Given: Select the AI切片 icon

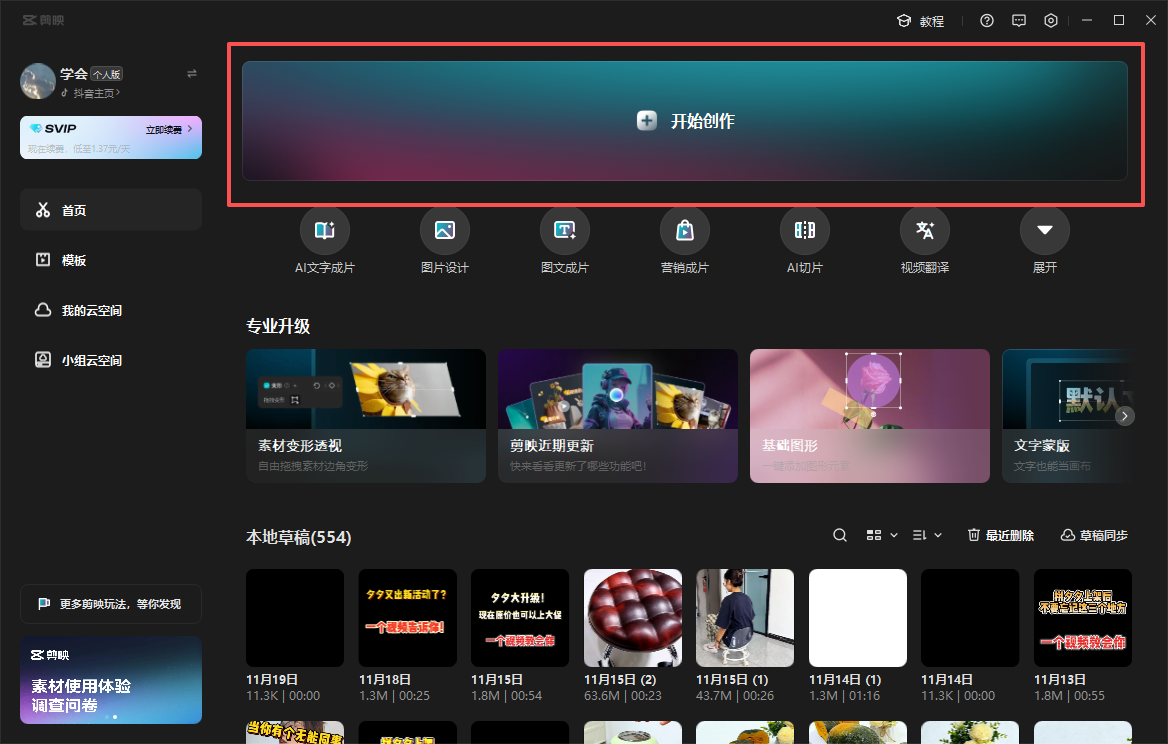Looking at the screenshot, I should 805,231.
